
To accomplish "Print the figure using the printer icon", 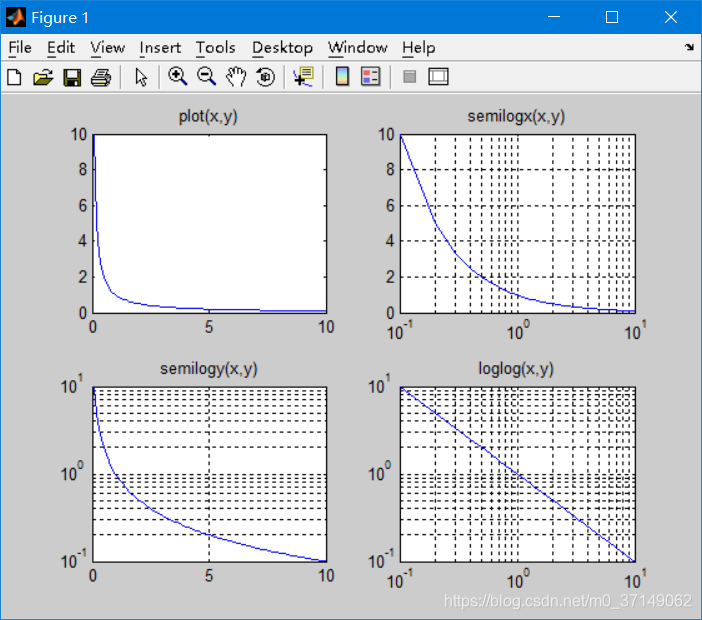I will (x=101, y=77).
